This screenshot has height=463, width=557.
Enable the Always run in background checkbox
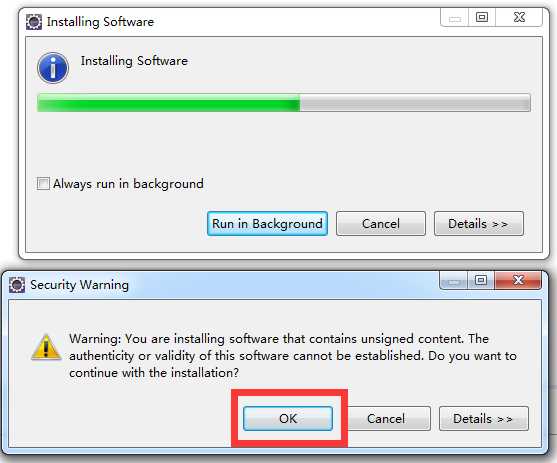pyautogui.click(x=43, y=184)
